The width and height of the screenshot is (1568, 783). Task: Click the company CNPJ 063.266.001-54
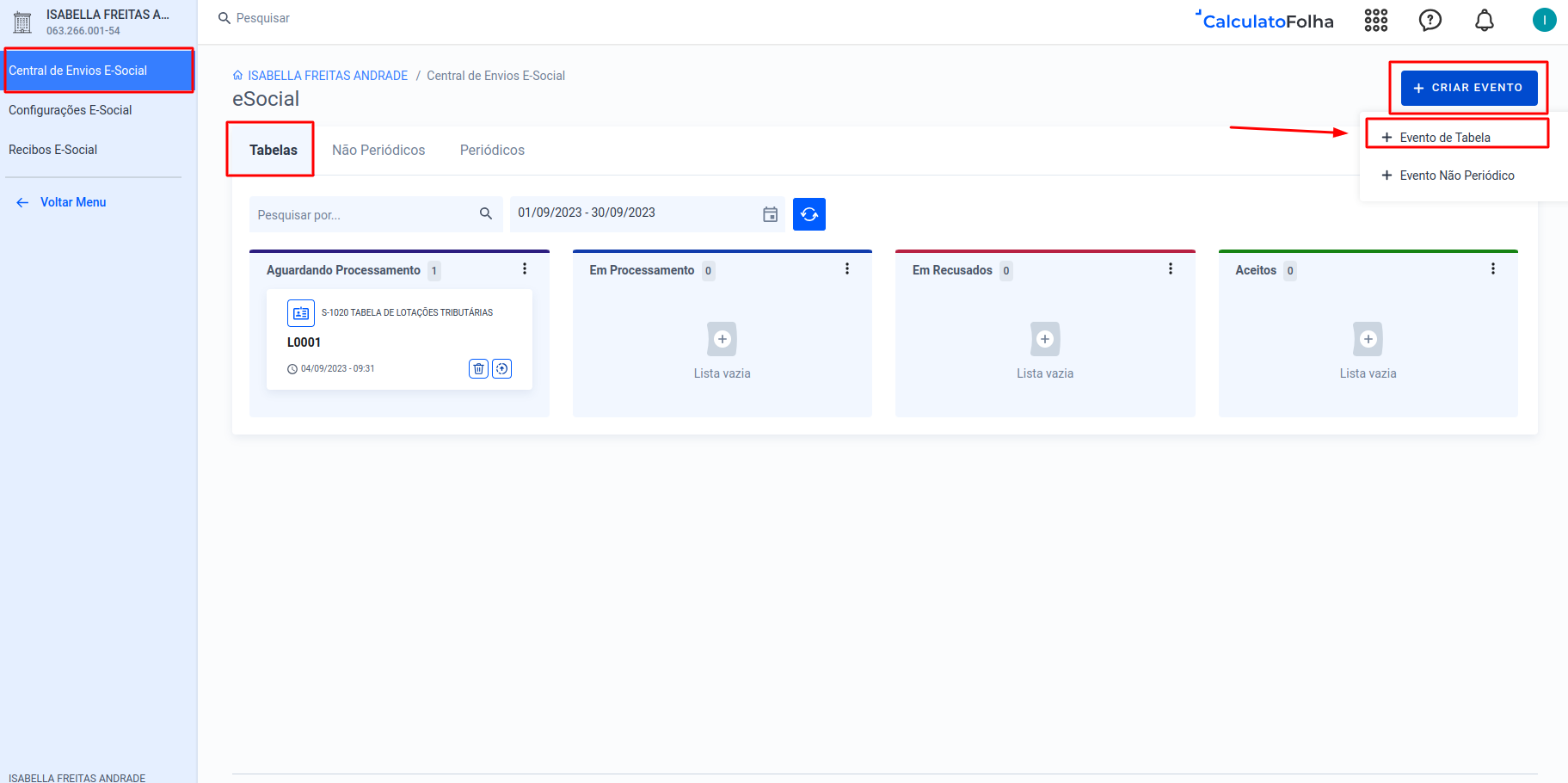click(x=83, y=31)
